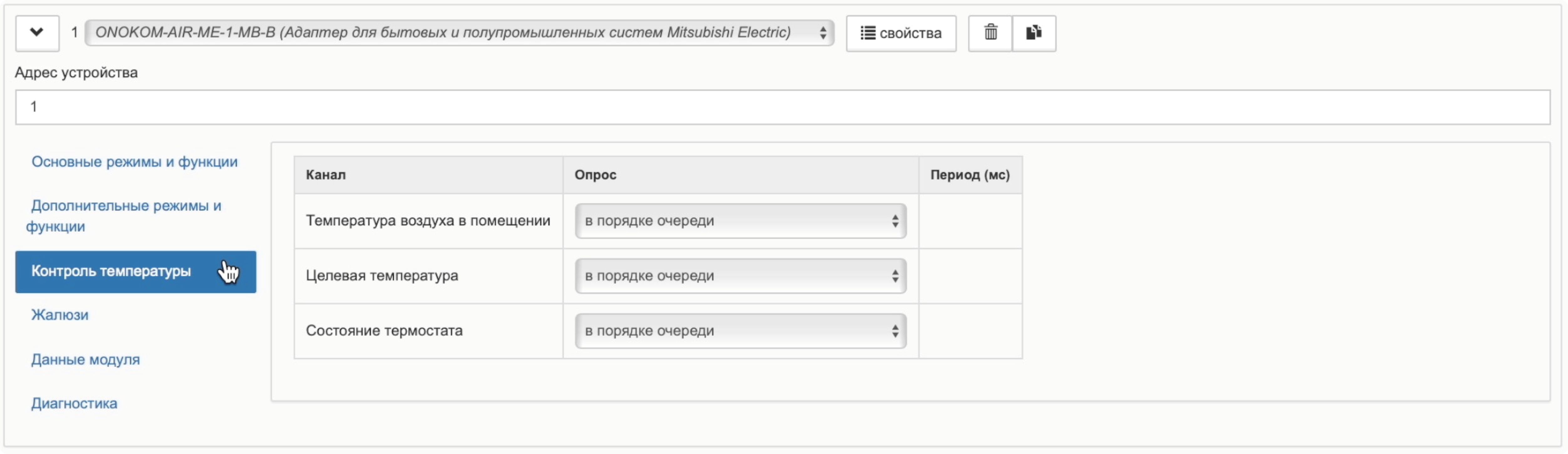
Task: Click the Адрес устройства input field
Action: point(782,107)
